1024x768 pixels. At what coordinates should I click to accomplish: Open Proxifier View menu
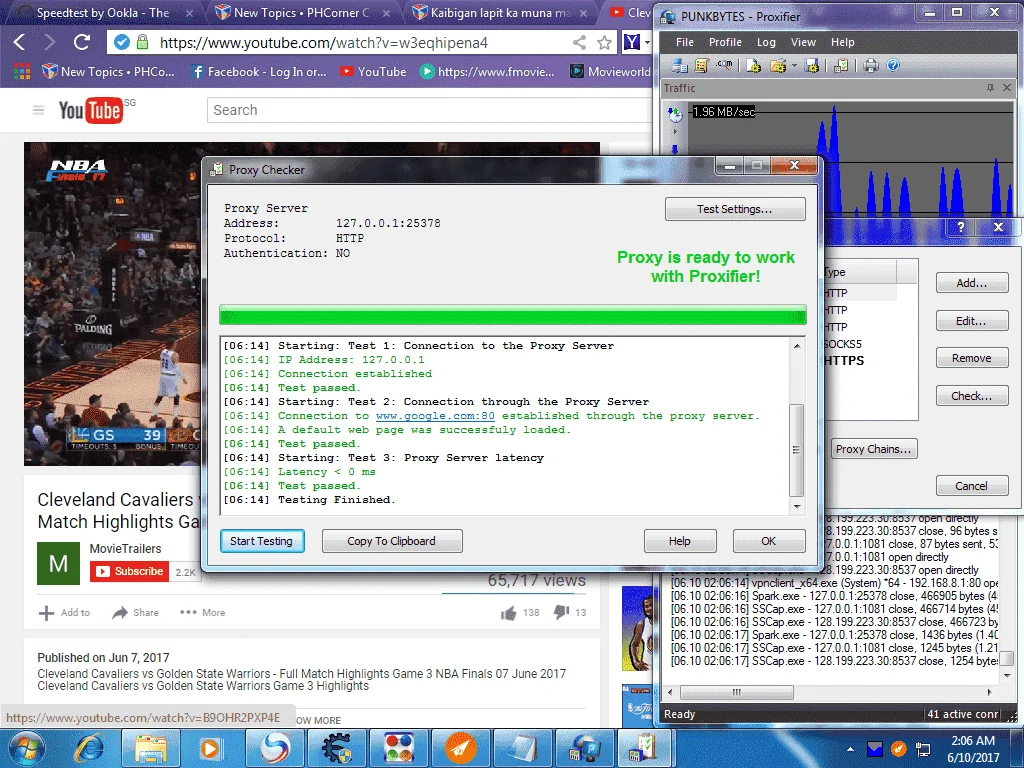tap(803, 42)
